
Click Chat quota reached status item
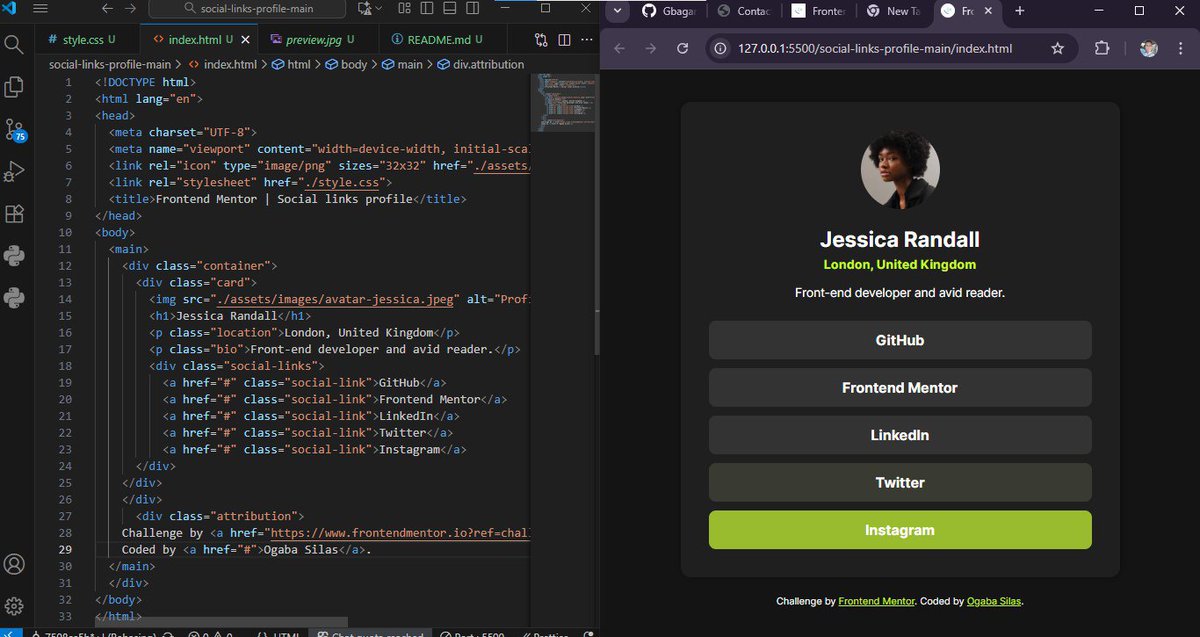pos(371,633)
